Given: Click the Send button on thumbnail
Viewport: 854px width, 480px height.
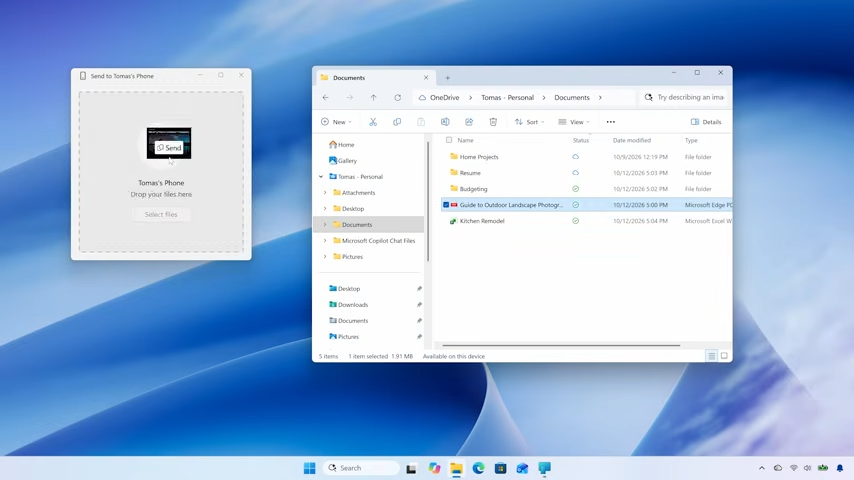Looking at the screenshot, I should pyautogui.click(x=169, y=148).
